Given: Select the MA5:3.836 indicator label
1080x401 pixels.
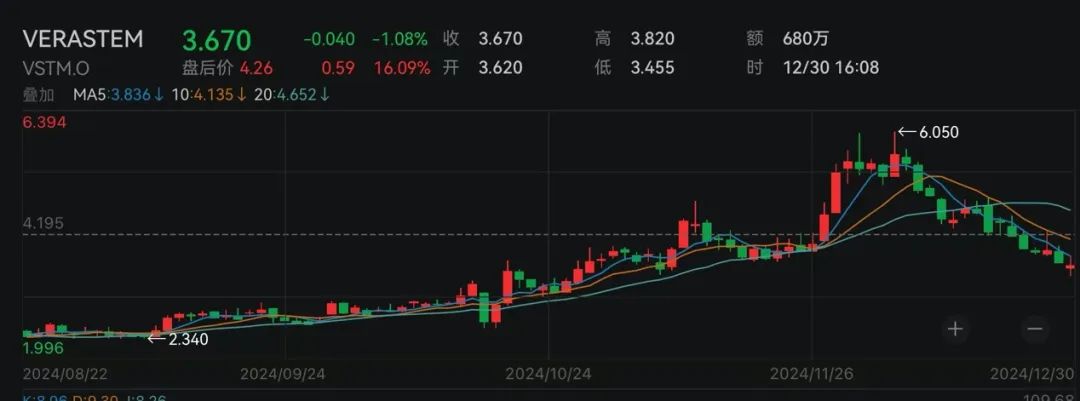Looking at the screenshot, I should [x=118, y=95].
